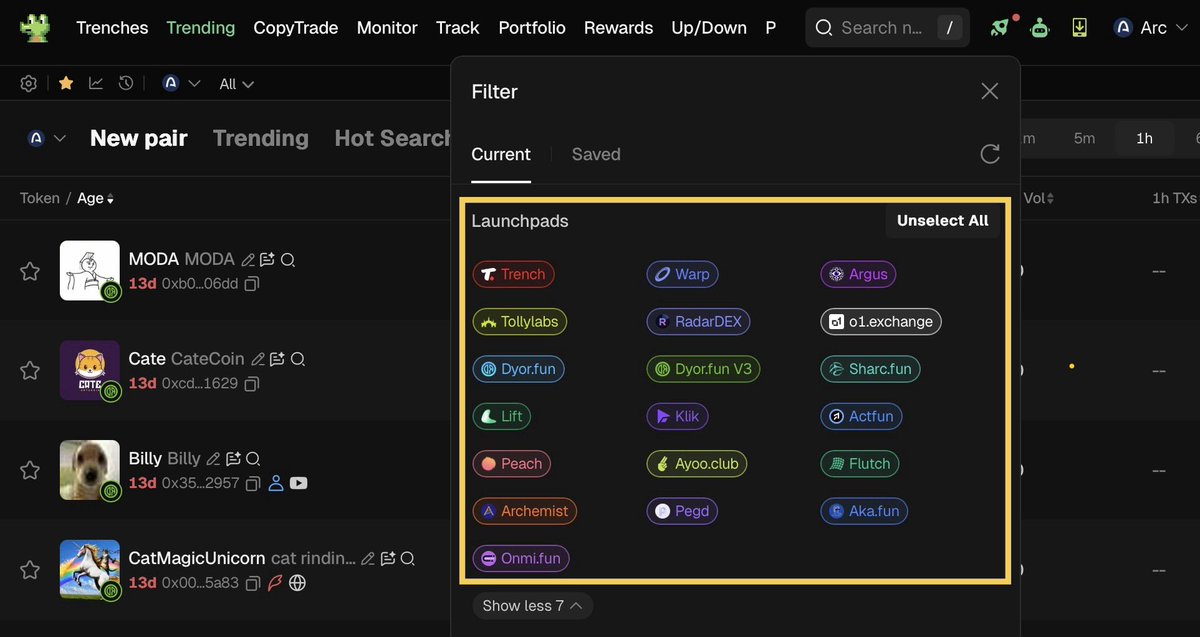This screenshot has width=1200, height=637.
Task: Toggle the Aka.fun launchpad filter
Action: pyautogui.click(x=865, y=511)
